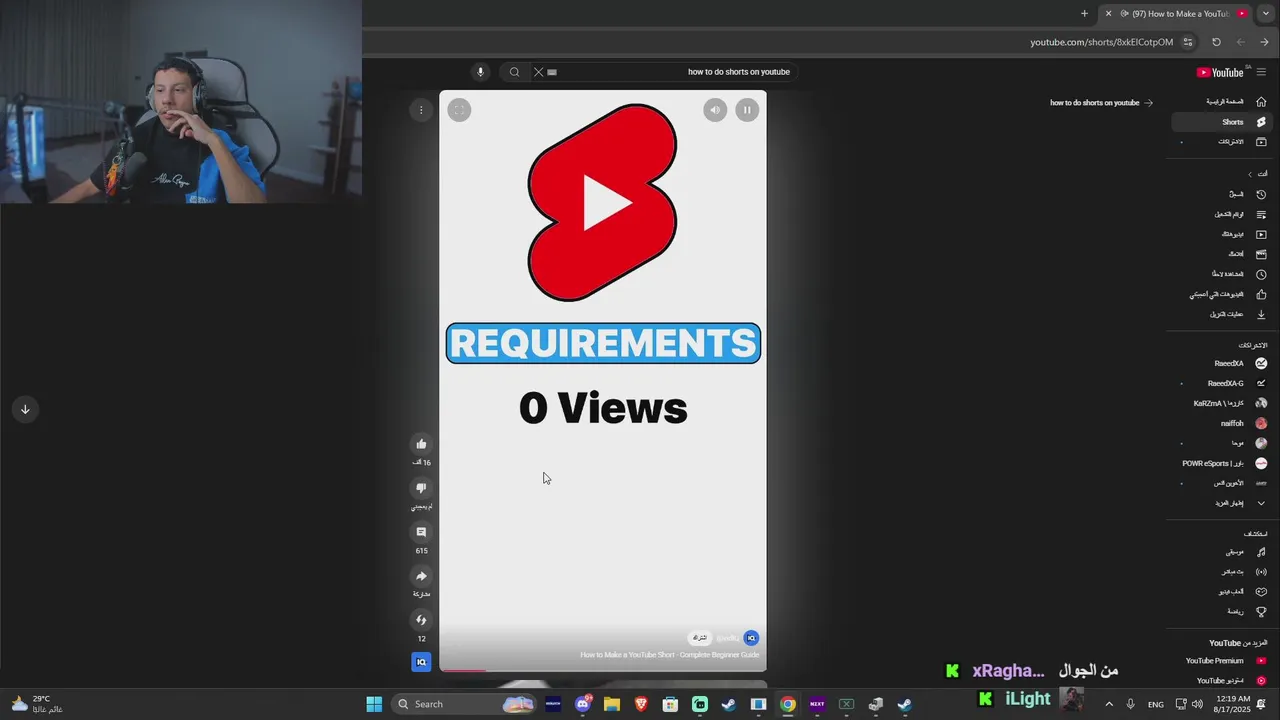
Task: Open watch History in sidebar
Action: click(1221, 194)
